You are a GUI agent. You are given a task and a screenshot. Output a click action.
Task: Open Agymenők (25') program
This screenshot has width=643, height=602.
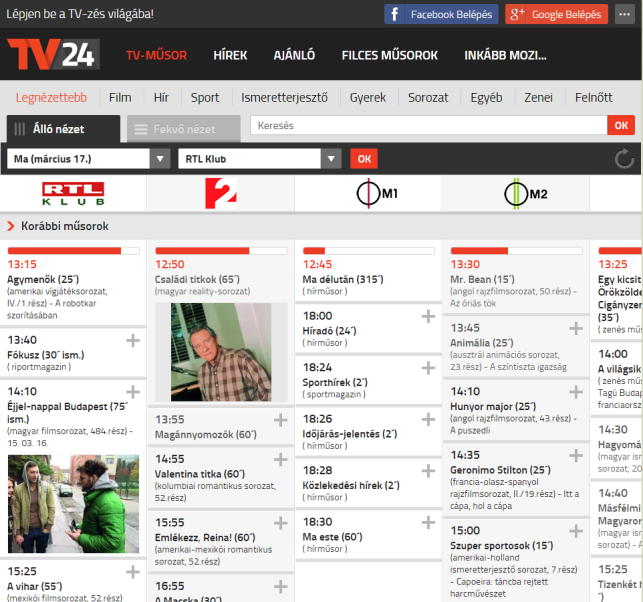[x=43, y=280]
